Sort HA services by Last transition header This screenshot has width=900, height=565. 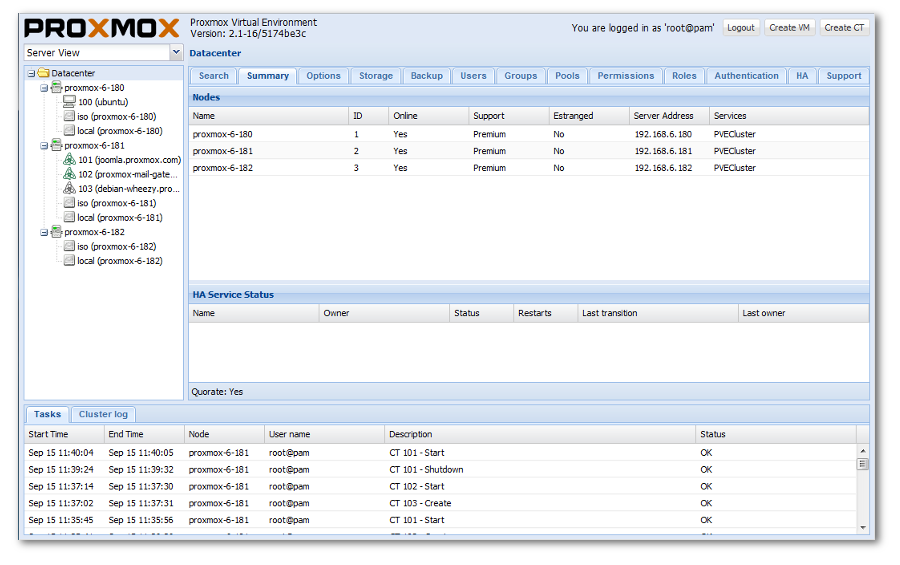coord(657,313)
